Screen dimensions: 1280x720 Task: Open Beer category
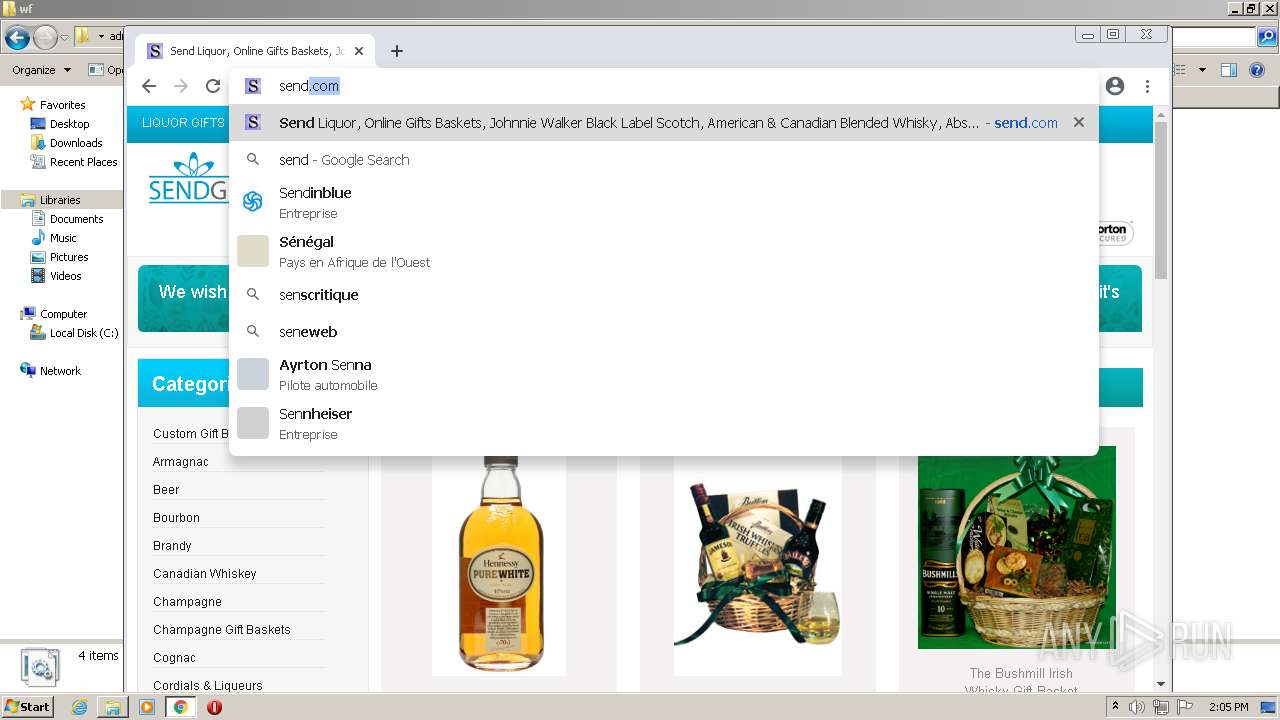coord(166,490)
